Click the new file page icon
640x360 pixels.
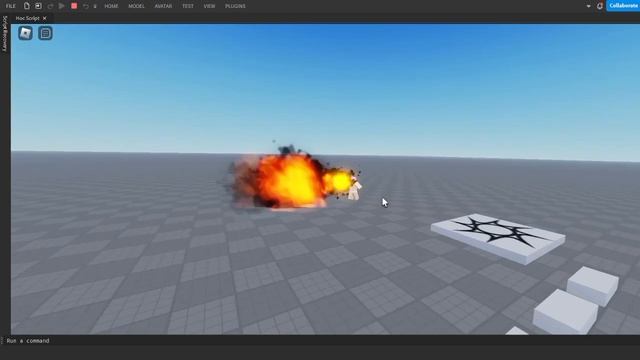pos(27,6)
